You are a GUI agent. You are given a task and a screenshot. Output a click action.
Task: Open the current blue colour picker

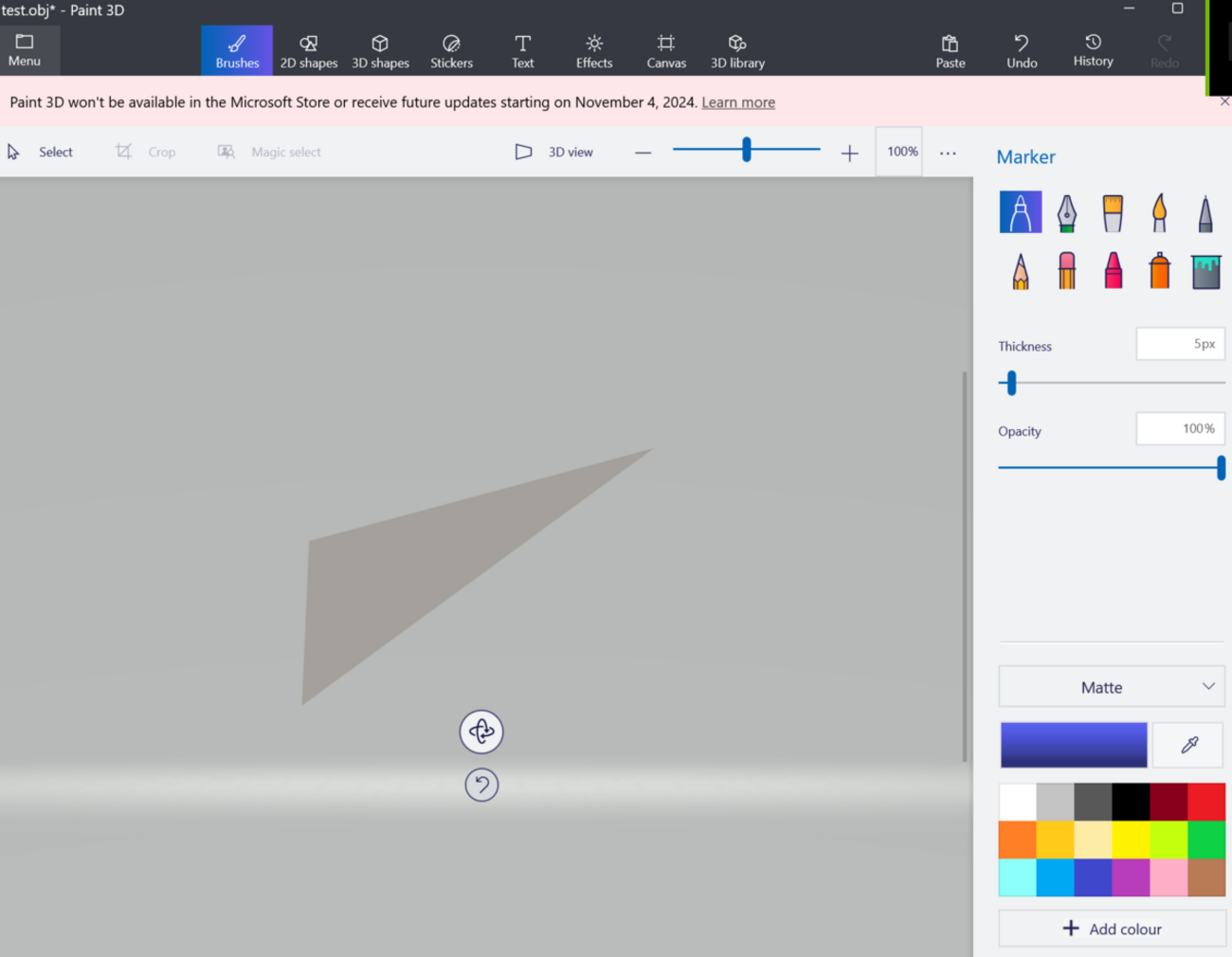[x=1074, y=745]
